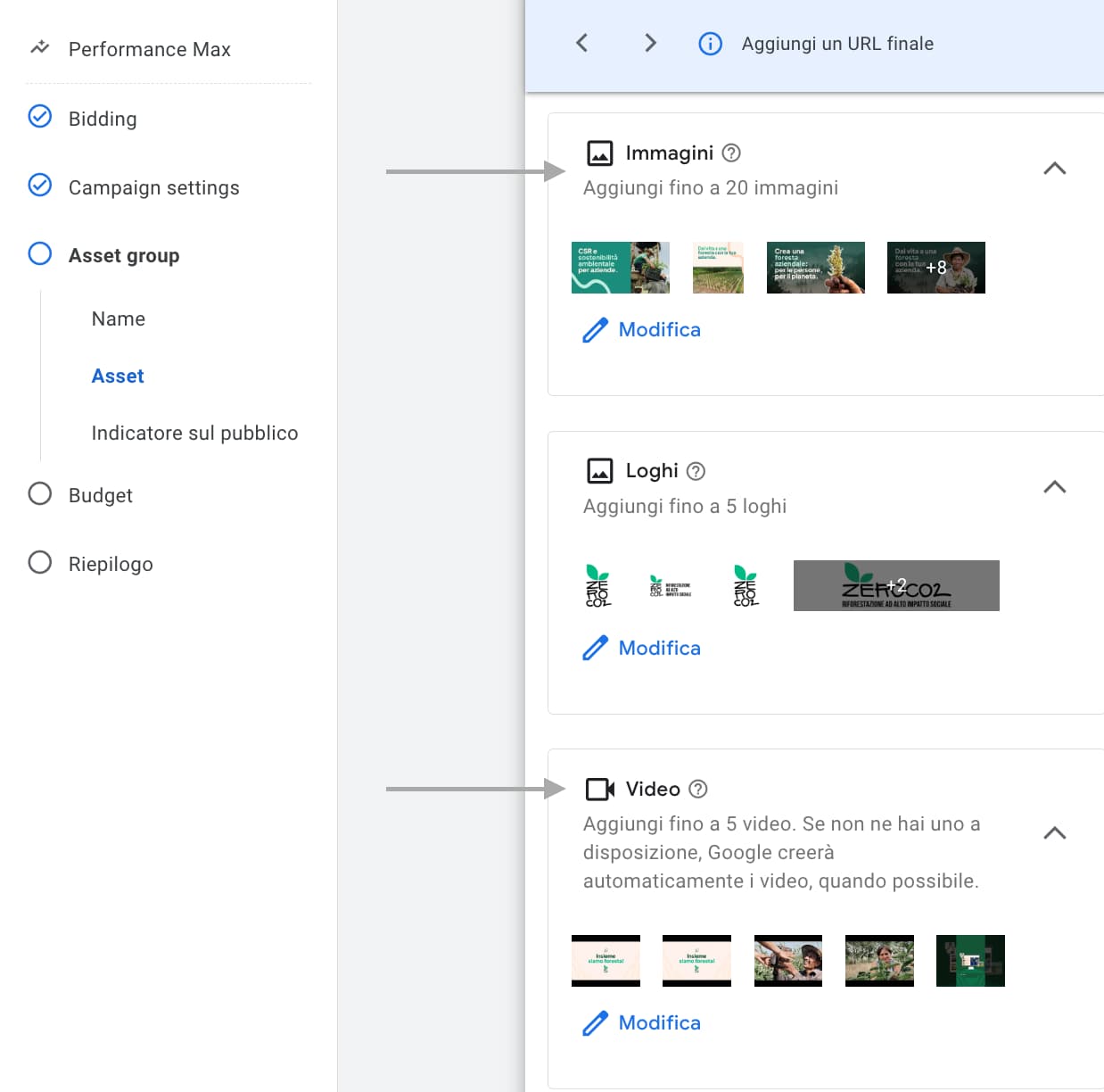Click Modifica under the videos
This screenshot has width=1104, height=1092.
[659, 1023]
